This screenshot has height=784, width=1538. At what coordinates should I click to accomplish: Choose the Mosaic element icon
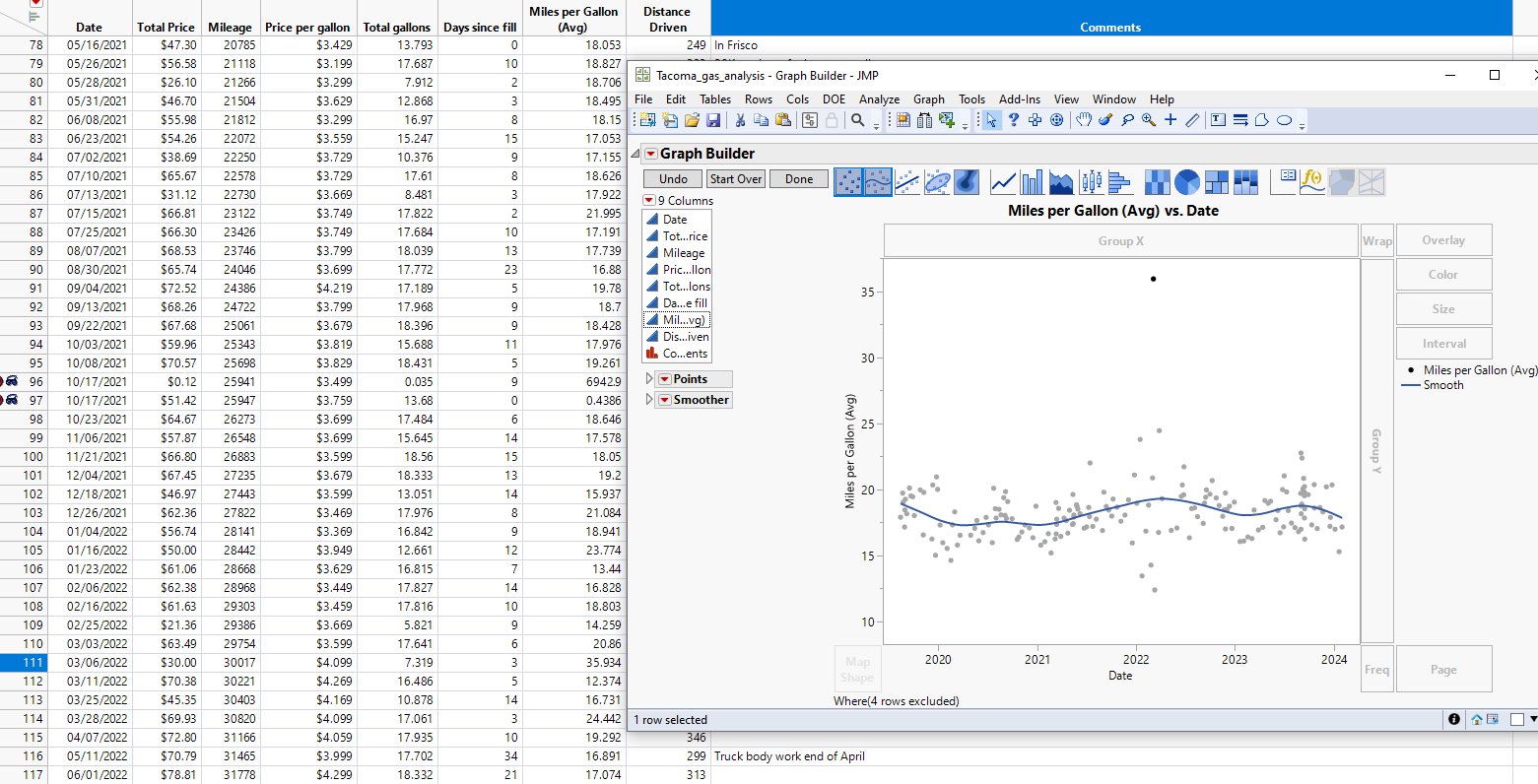(x=1246, y=182)
